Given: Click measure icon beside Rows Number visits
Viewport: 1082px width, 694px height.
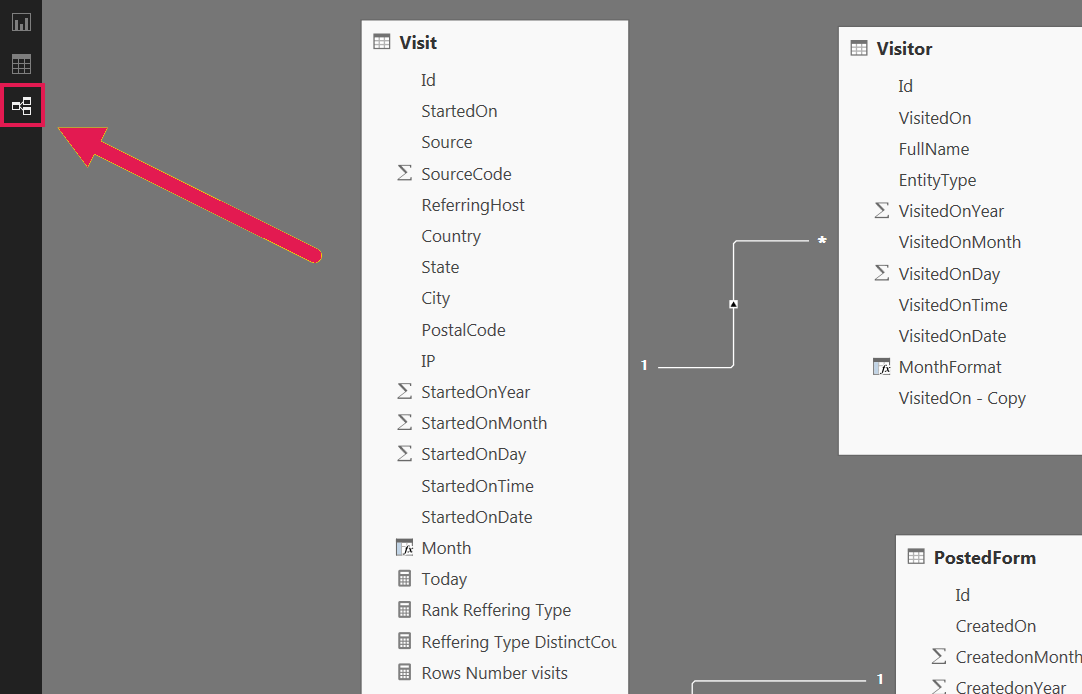Looking at the screenshot, I should 404,672.
